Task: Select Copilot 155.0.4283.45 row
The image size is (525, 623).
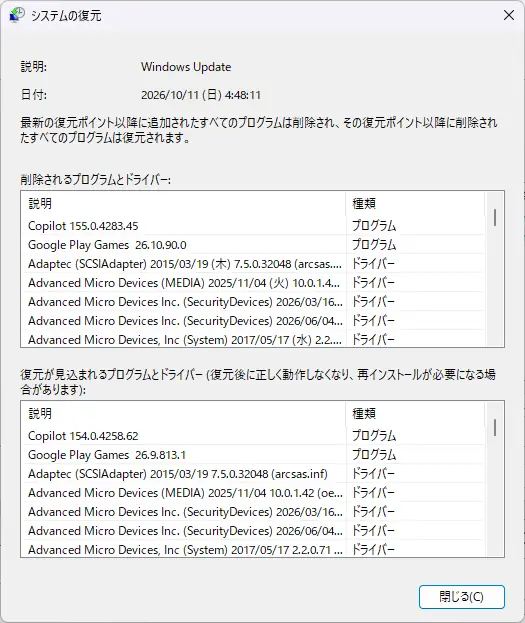Action: [x=254, y=226]
